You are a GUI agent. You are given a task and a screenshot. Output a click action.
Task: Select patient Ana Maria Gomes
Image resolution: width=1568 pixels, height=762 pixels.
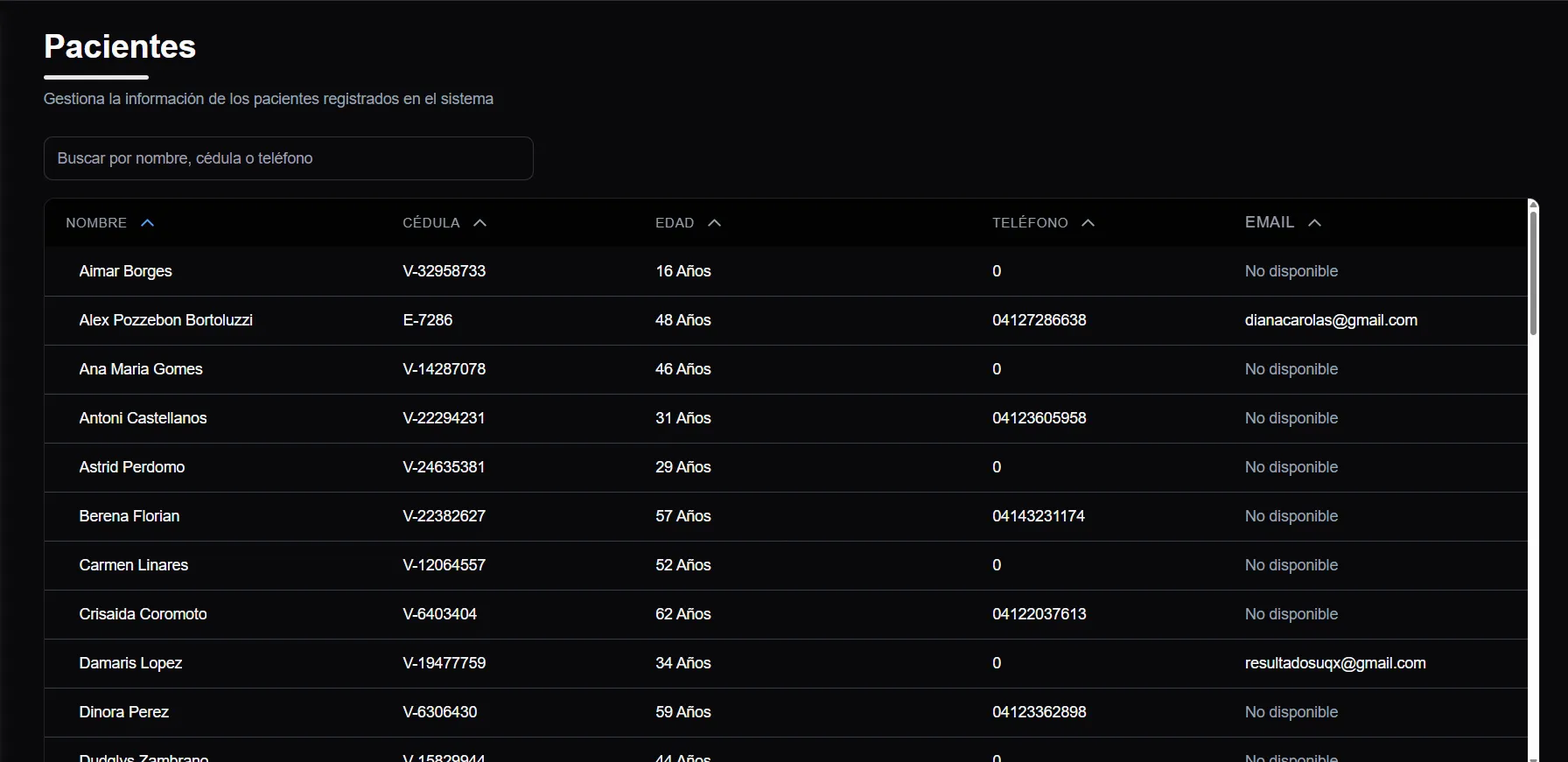click(x=141, y=369)
